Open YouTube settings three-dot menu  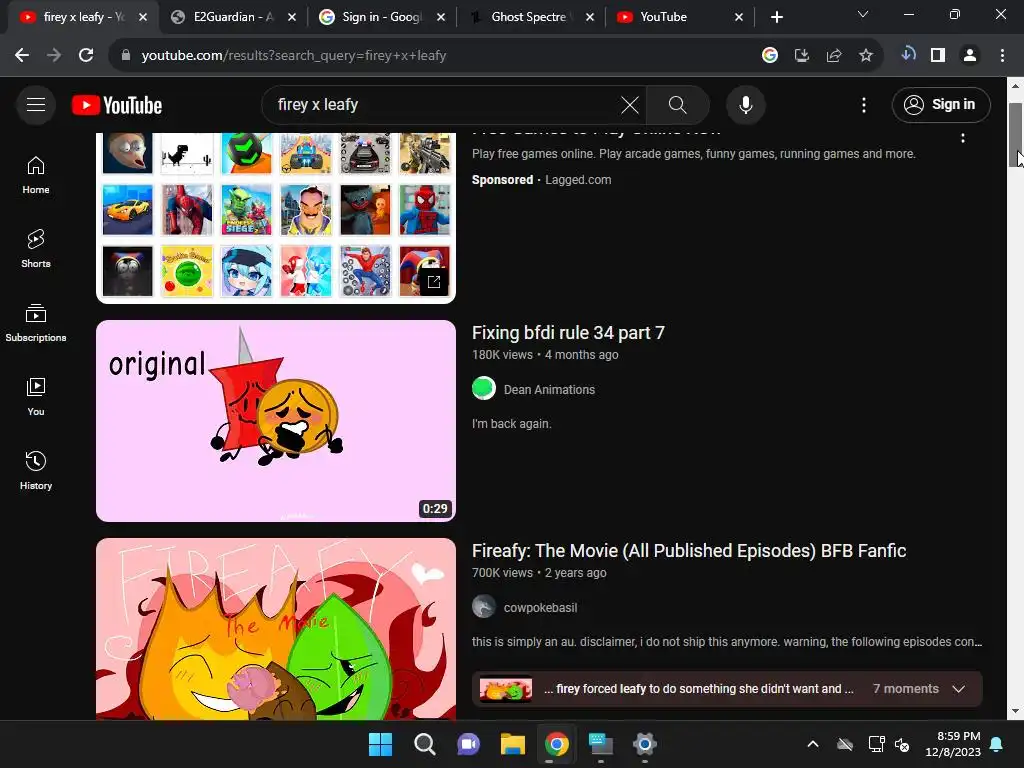[863, 104]
